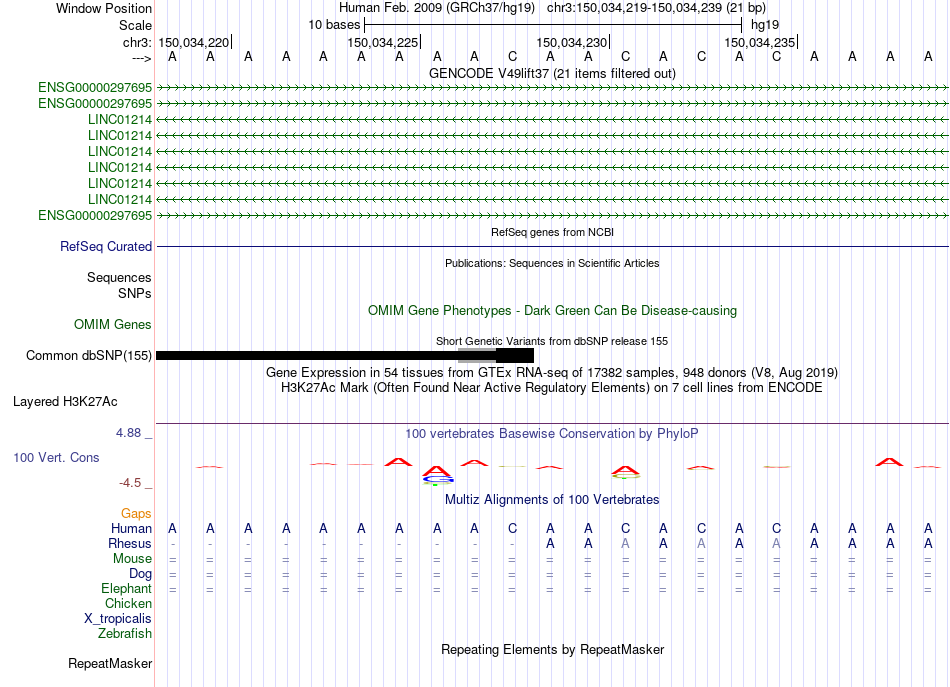The width and height of the screenshot is (950, 687).
Task: Click the Dog alignment row label
Action: pyautogui.click(x=140, y=574)
